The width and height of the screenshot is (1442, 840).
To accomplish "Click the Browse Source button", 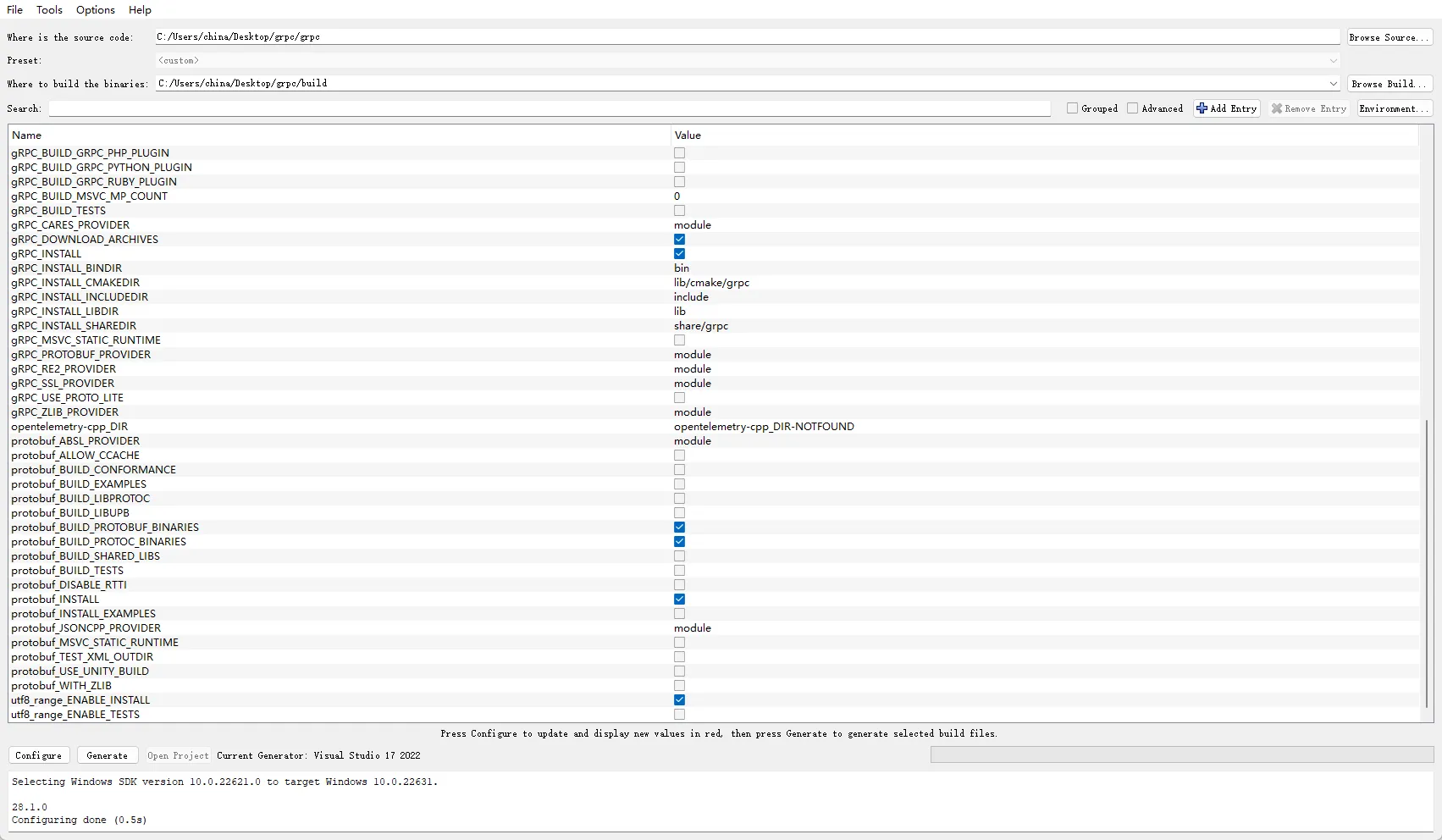I will pos(1389,37).
